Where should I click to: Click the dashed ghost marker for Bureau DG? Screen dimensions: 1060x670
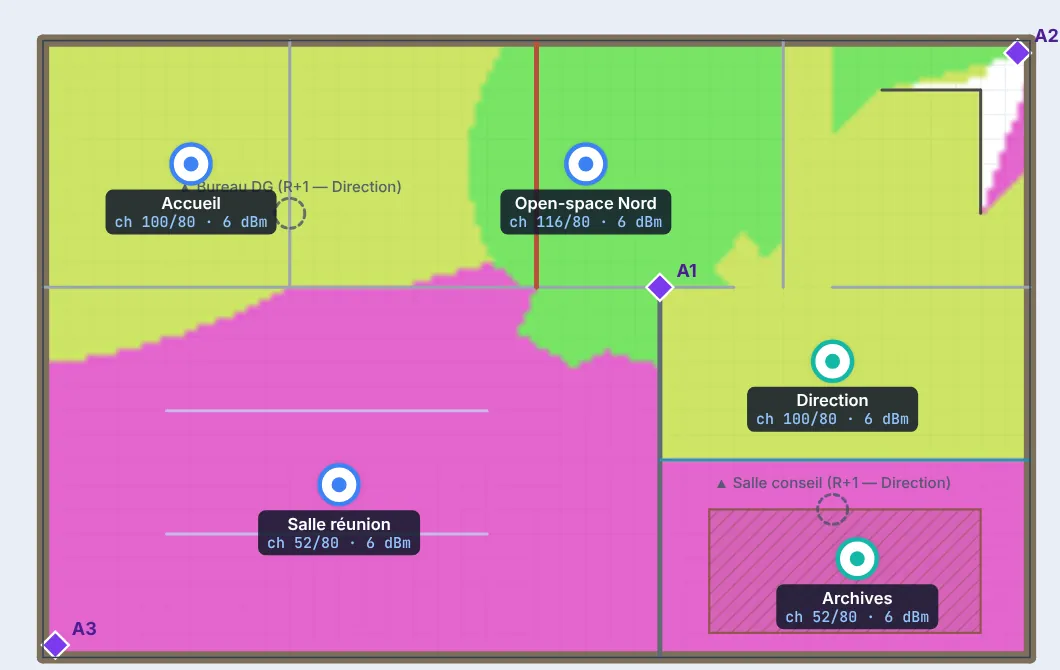(x=290, y=214)
